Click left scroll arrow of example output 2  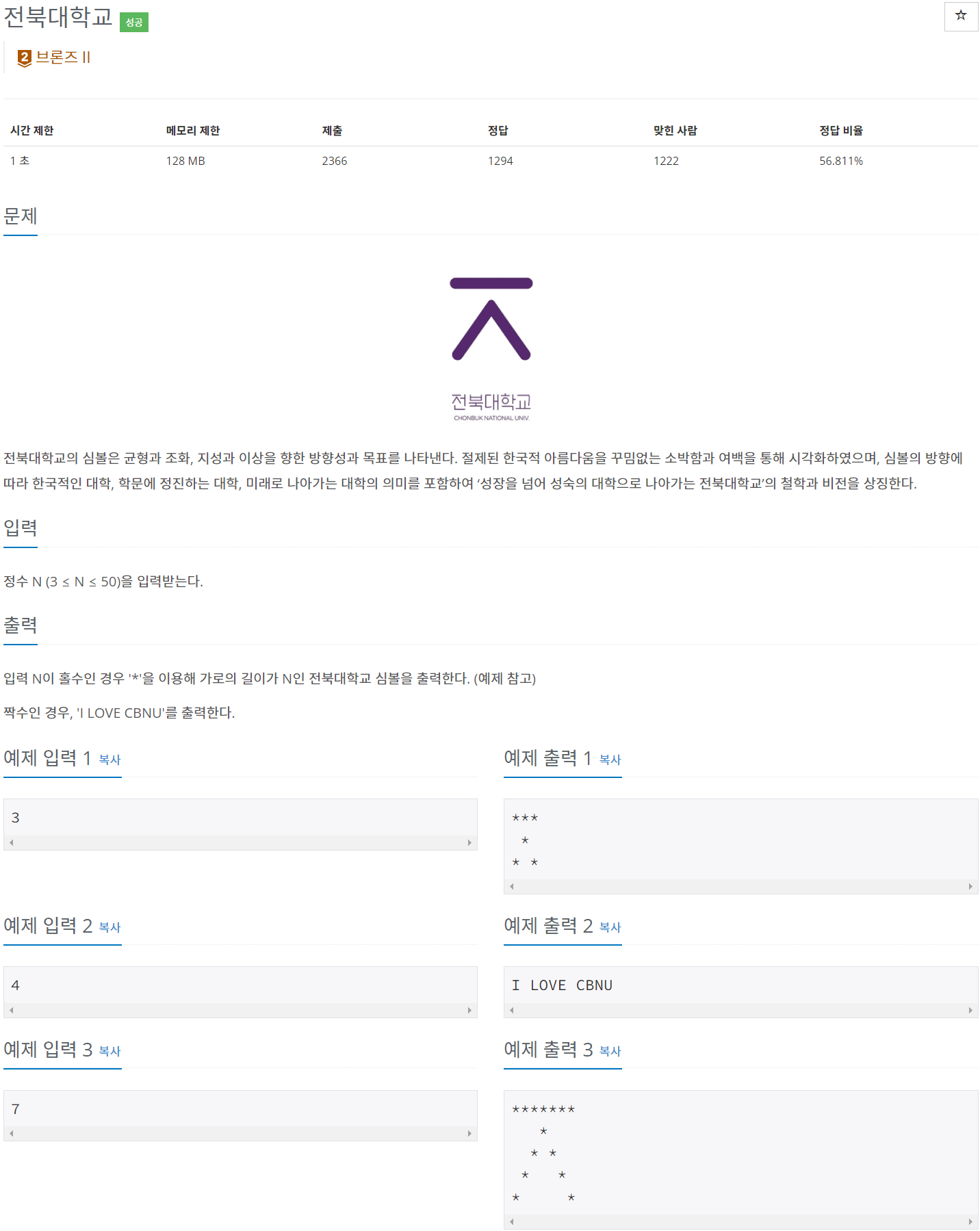[512, 1011]
